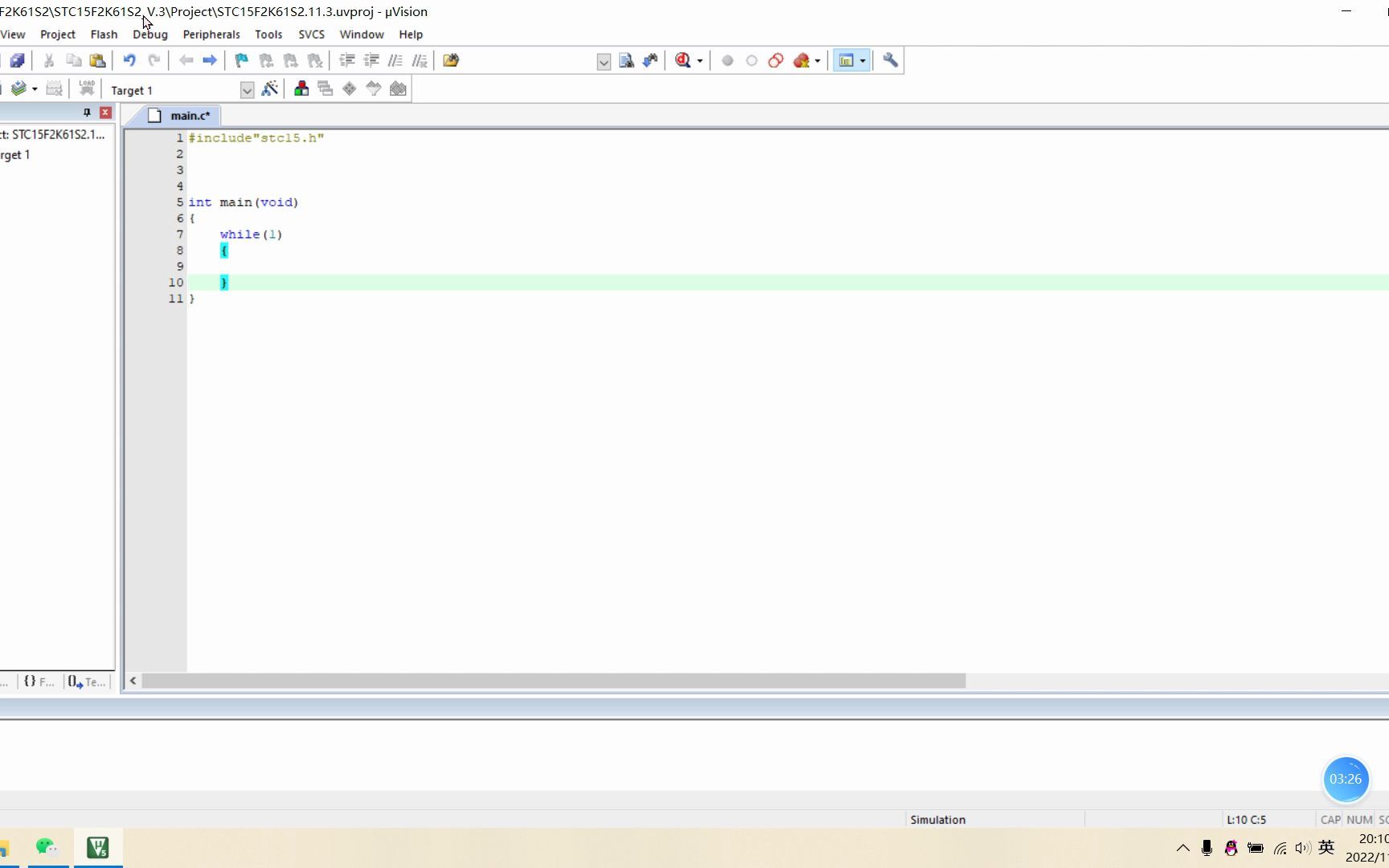Select the STC15F2K61S2 project tree item

click(52, 134)
